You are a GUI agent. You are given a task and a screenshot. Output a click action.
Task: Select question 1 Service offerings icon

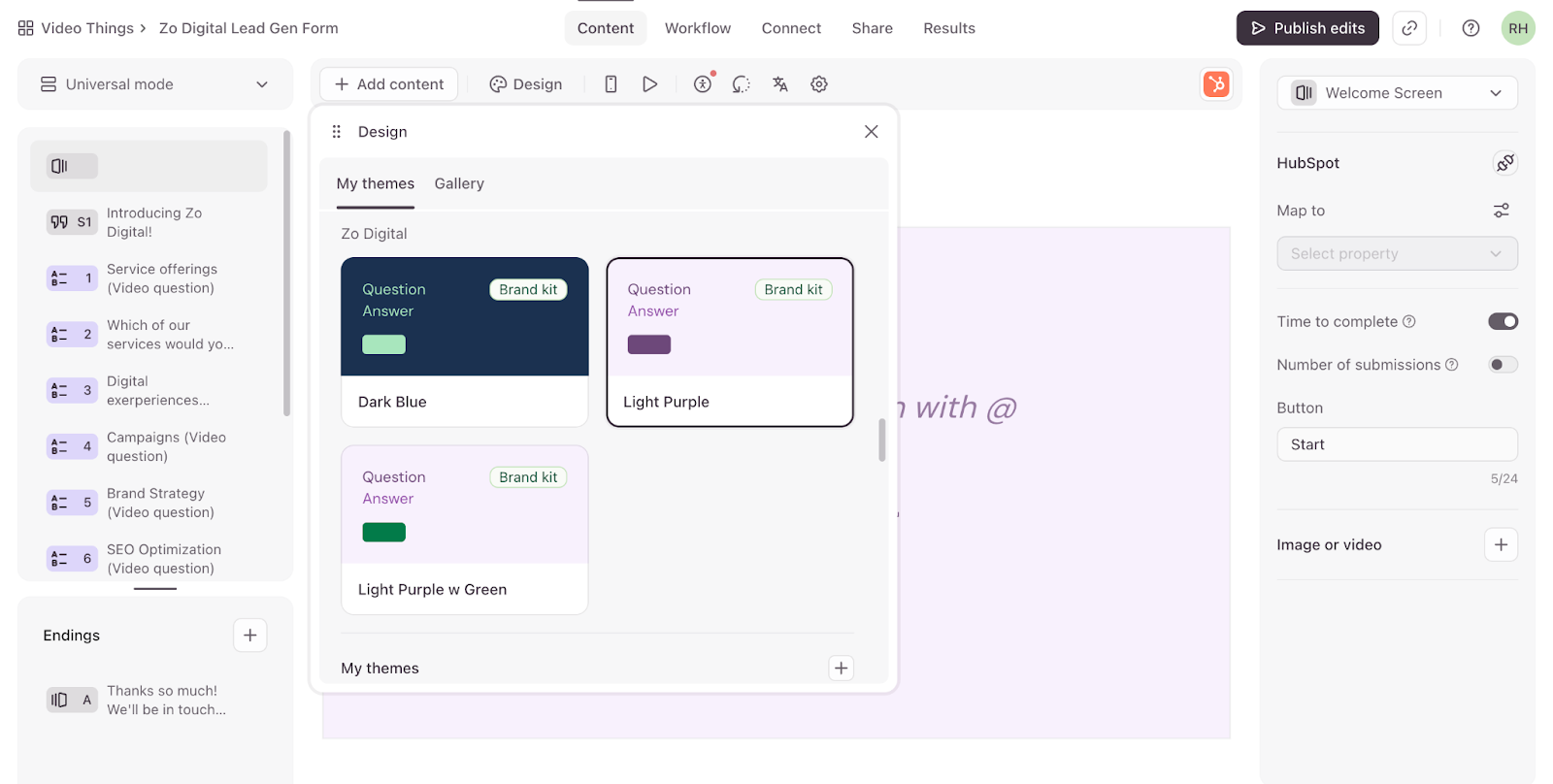(73, 278)
